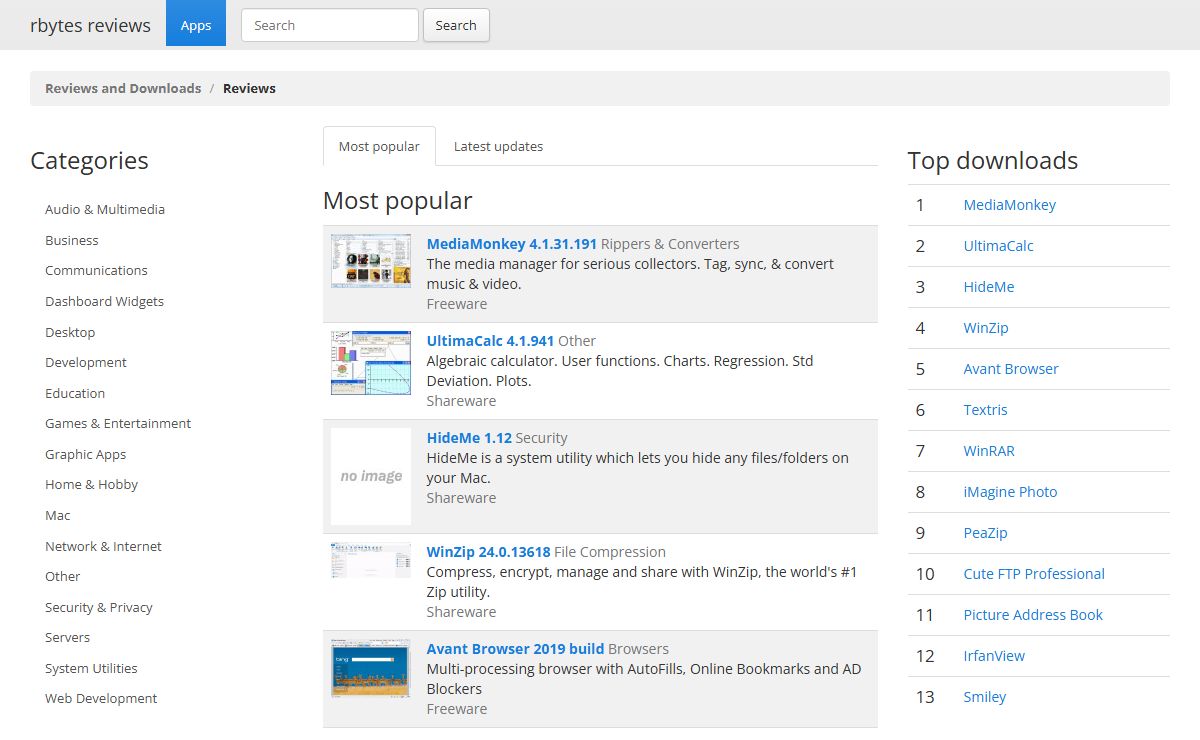Open the Avant Browser screenshot thumbnail
This screenshot has height=740, width=1200.
pos(371,668)
